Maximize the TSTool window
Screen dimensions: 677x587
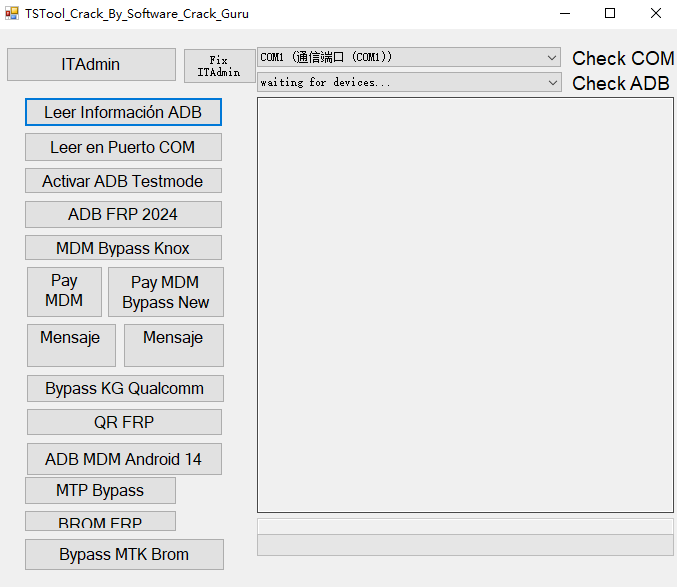[610, 13]
